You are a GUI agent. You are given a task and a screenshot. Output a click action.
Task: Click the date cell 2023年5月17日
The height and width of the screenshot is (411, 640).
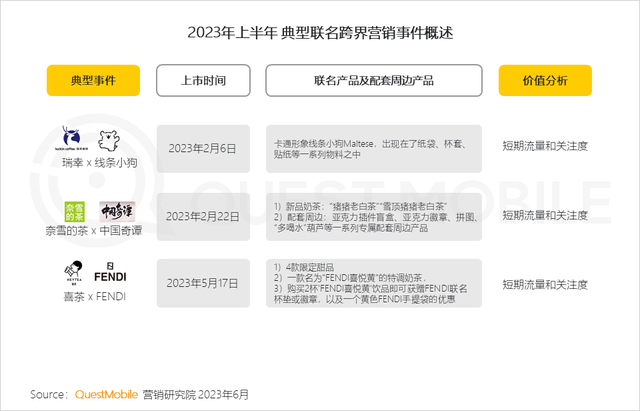click(x=203, y=283)
